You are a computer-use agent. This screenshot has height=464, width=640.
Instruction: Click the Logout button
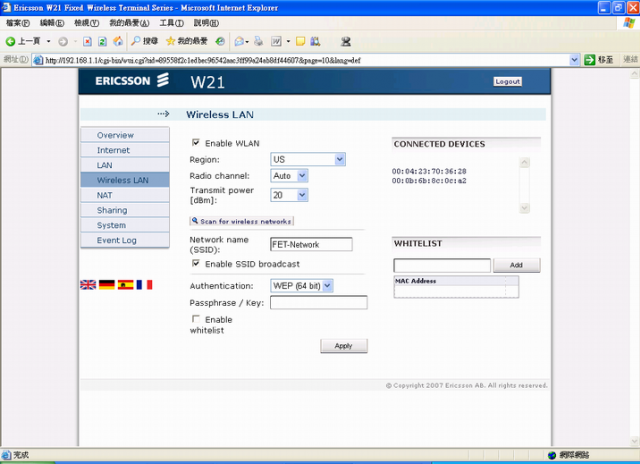(x=507, y=82)
